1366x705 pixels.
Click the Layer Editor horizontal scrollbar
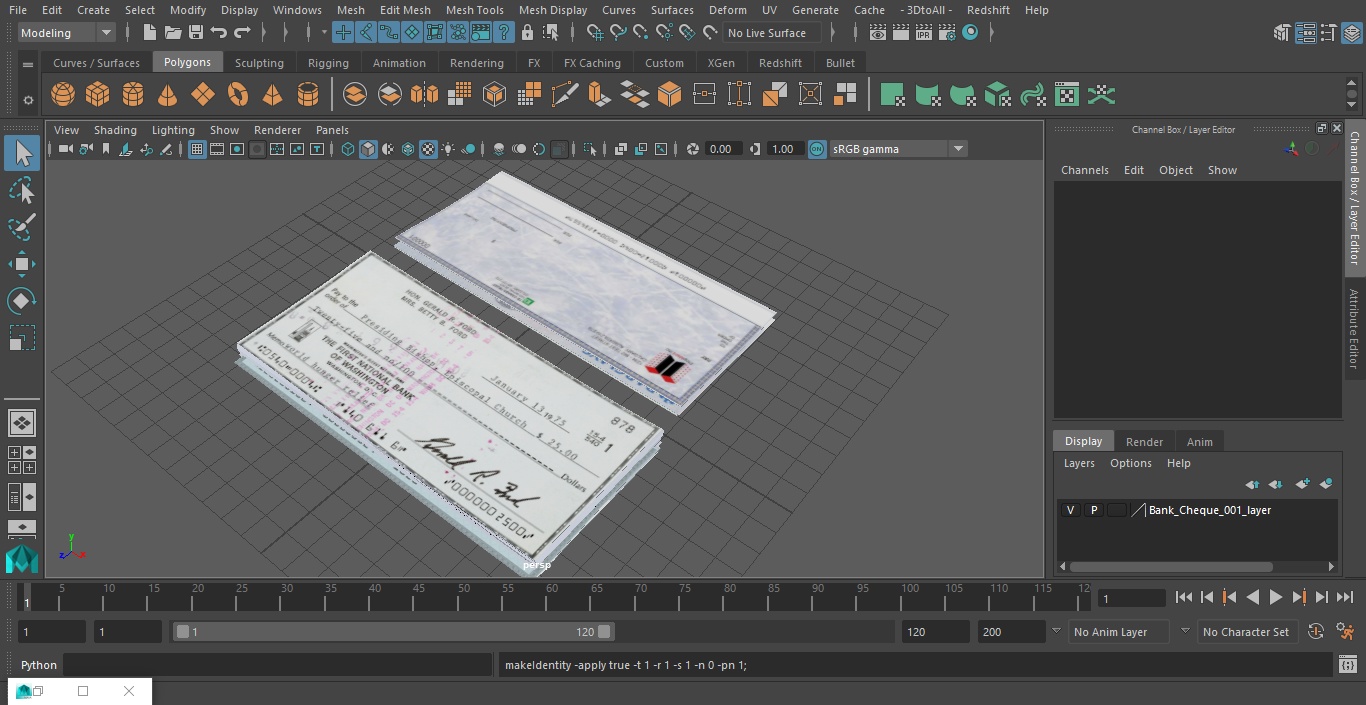[x=1172, y=566]
